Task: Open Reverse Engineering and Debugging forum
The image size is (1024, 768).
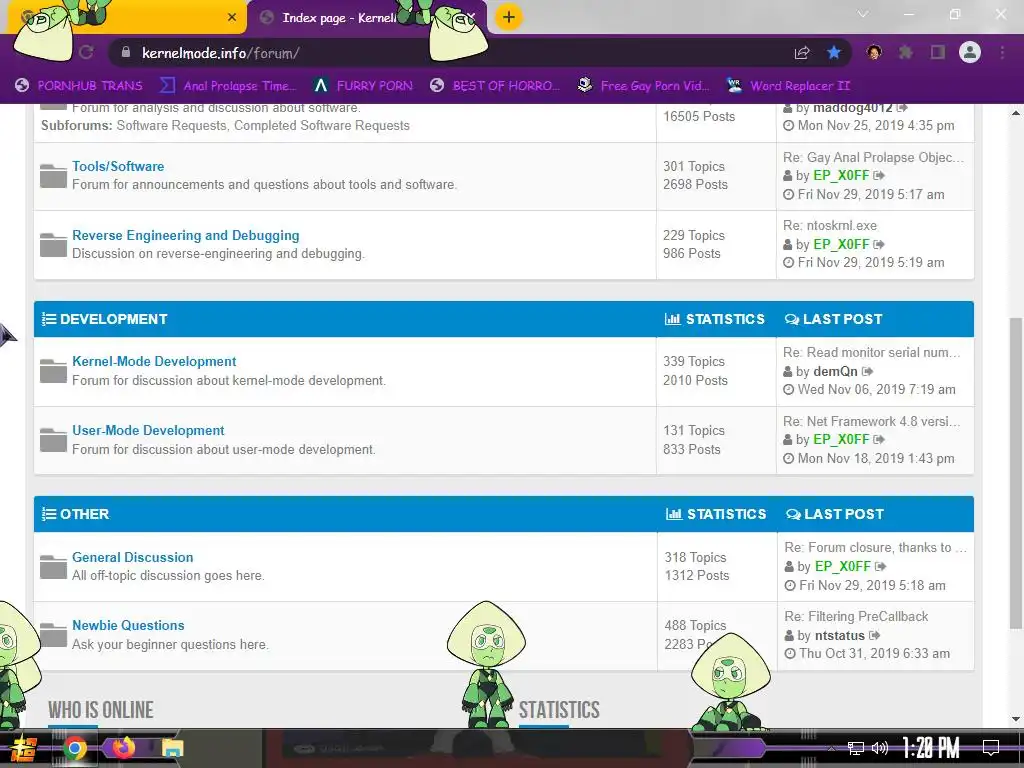Action: (185, 235)
